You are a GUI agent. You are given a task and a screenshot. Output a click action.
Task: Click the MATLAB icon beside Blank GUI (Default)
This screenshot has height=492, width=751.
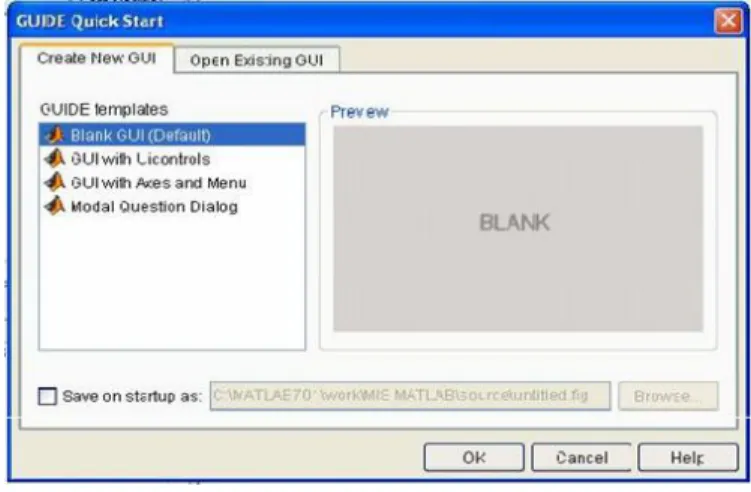(x=55, y=135)
